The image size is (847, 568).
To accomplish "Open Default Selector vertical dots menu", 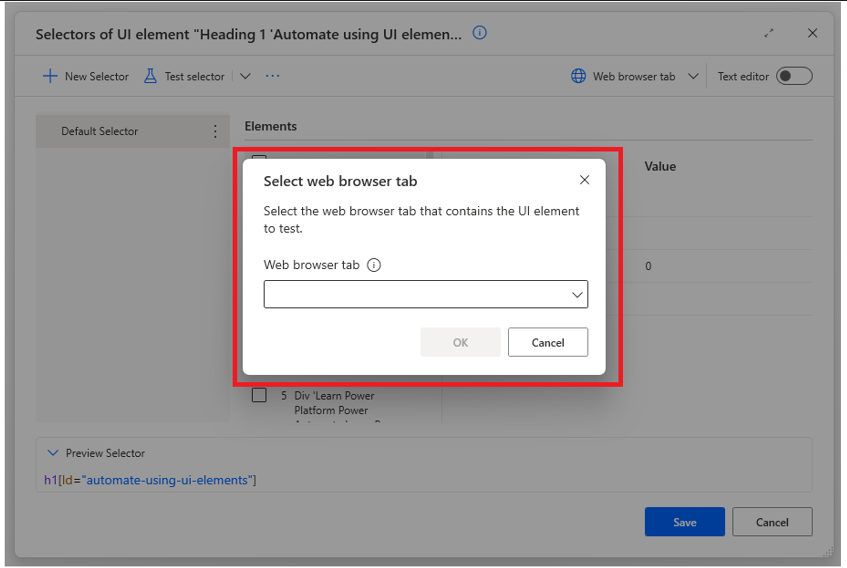I will [x=215, y=131].
